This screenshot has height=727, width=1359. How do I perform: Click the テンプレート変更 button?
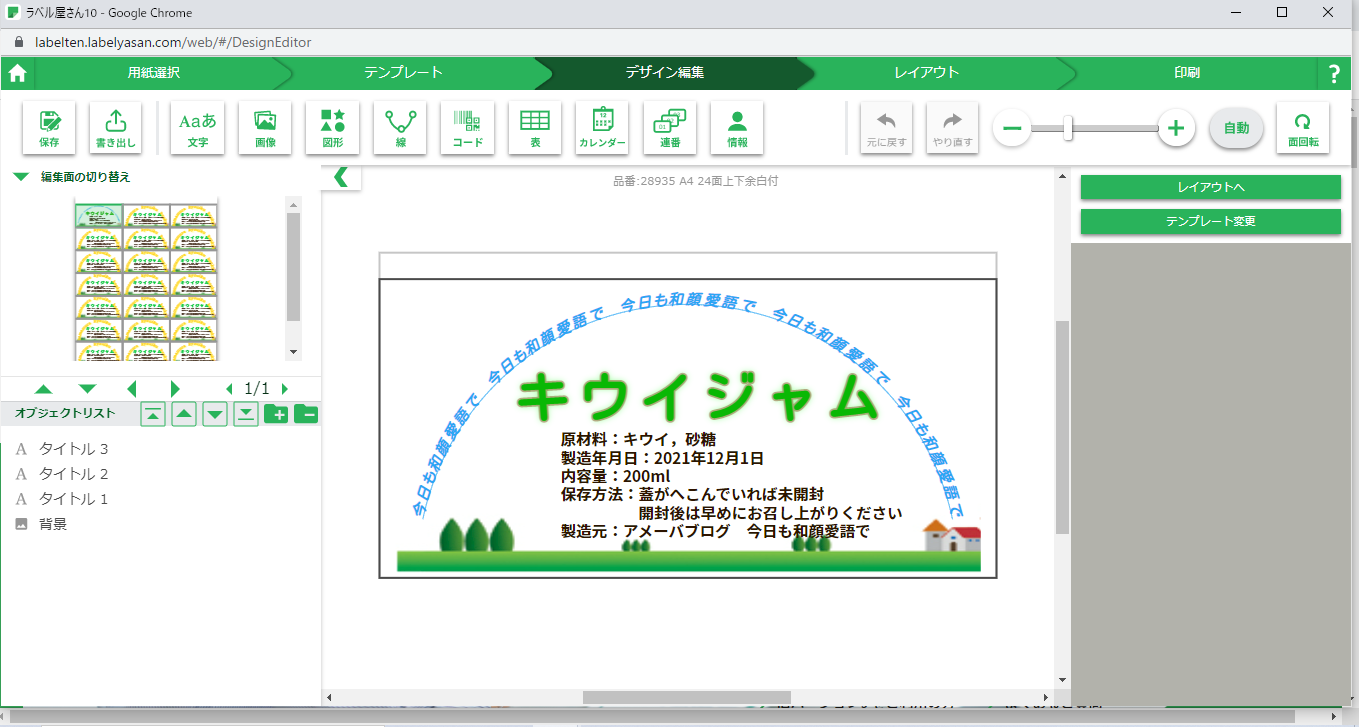tap(1210, 221)
